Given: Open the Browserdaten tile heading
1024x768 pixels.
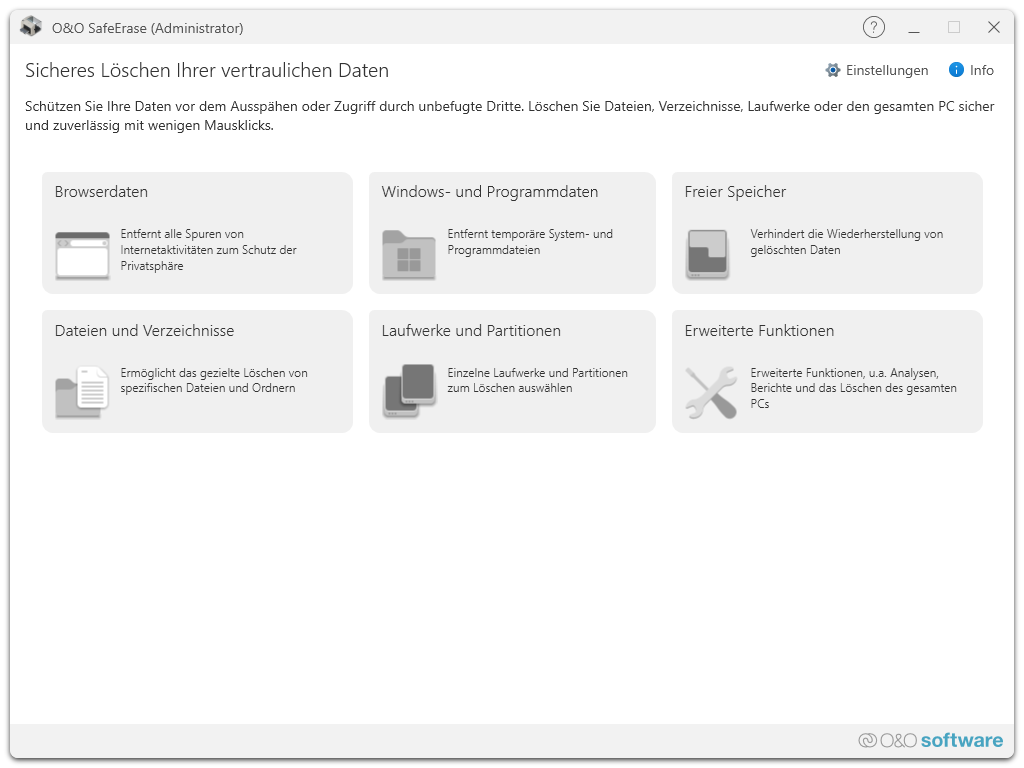Looking at the screenshot, I should (101, 192).
